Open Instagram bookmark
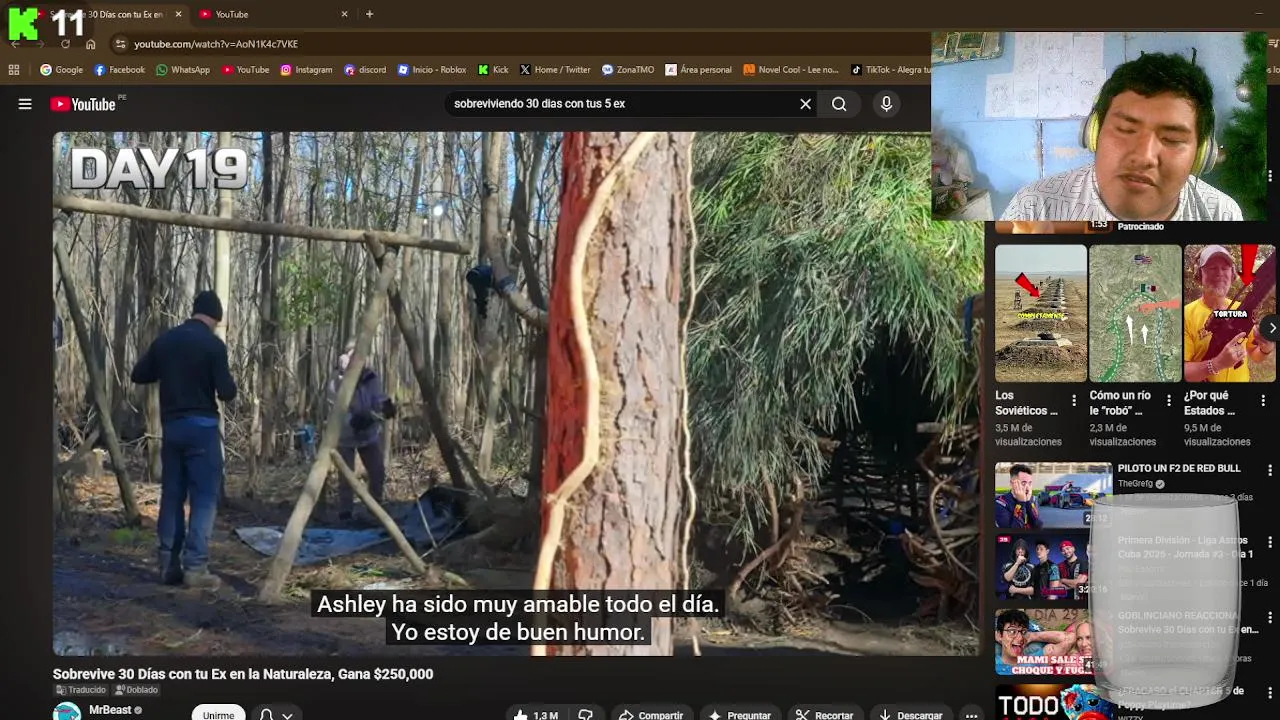Screen dimensions: 1280x720 306,70
